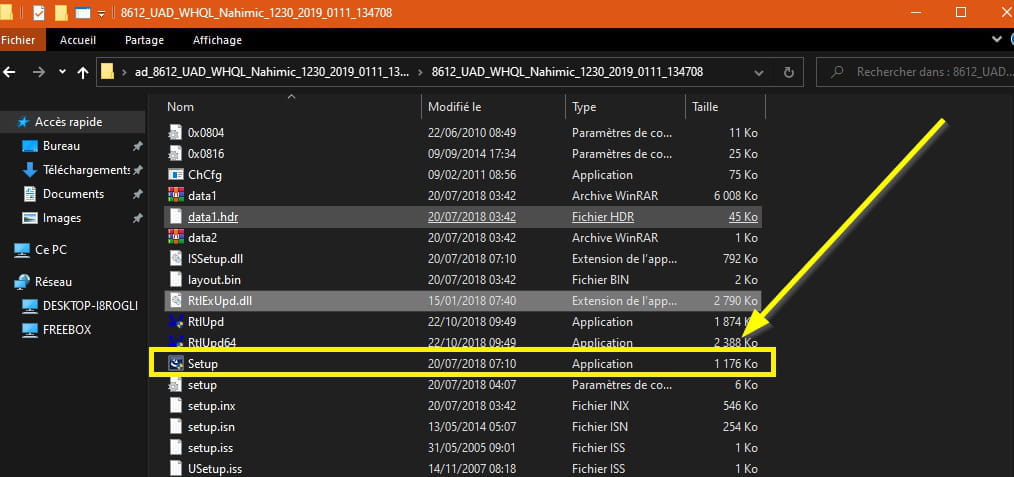Click the Fichier INX type cell
1014x477 pixels.
click(x=600, y=406)
